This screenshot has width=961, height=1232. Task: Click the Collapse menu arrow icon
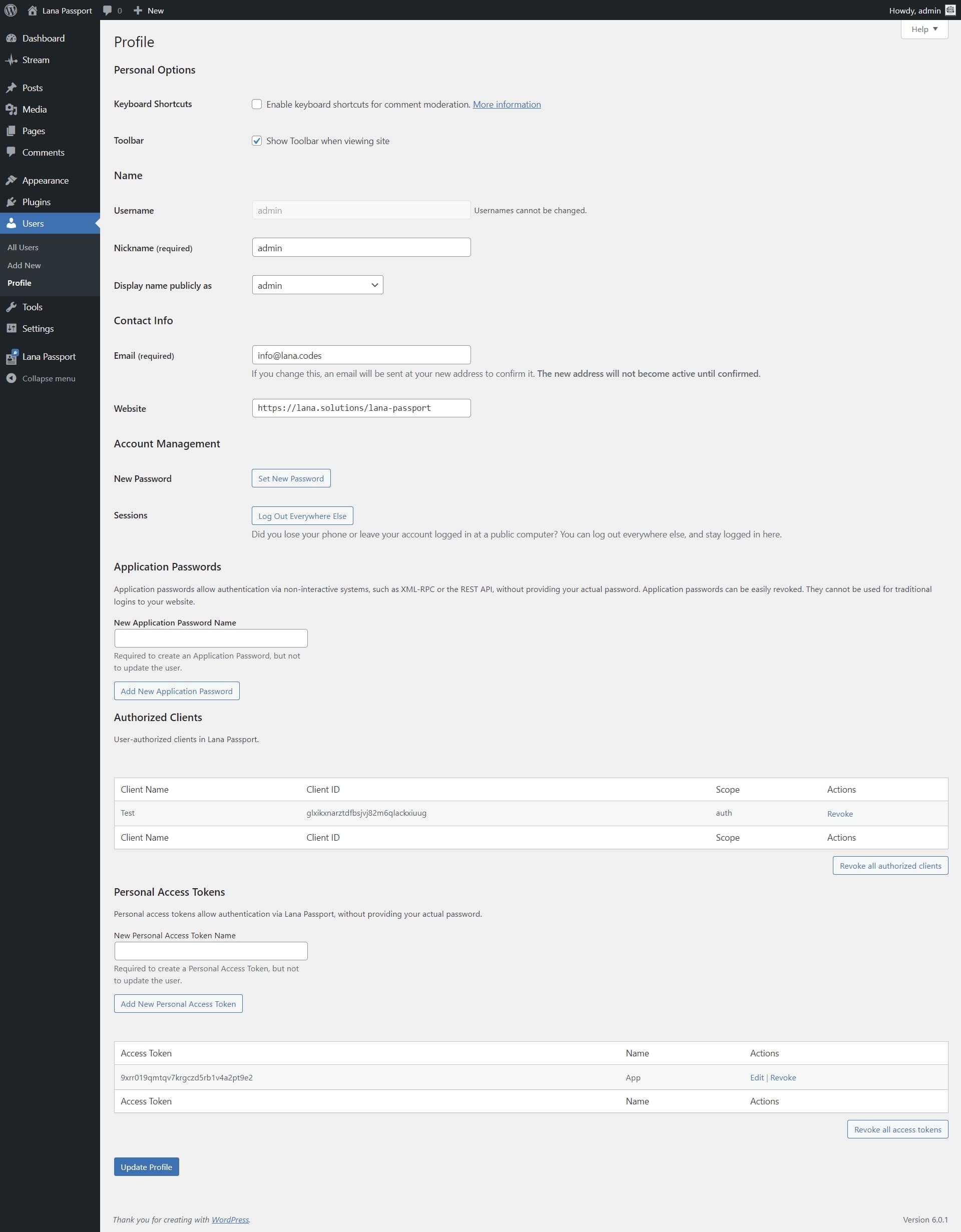click(12, 378)
